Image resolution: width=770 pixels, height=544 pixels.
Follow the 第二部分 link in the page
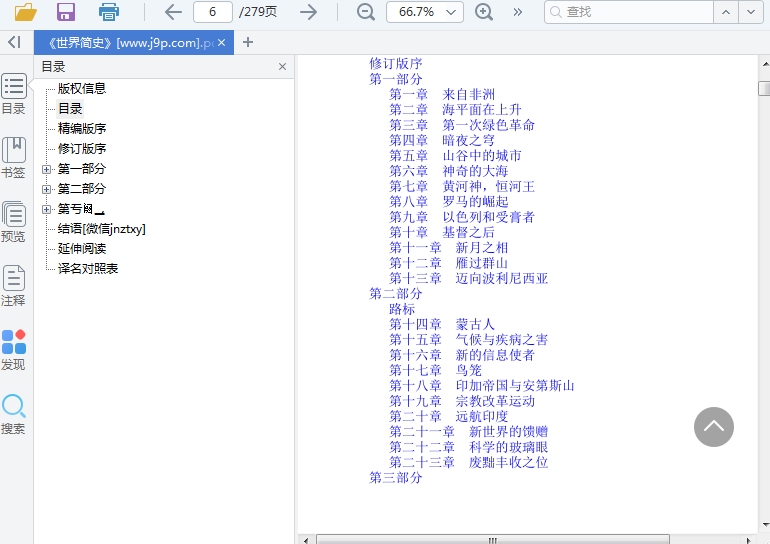396,294
